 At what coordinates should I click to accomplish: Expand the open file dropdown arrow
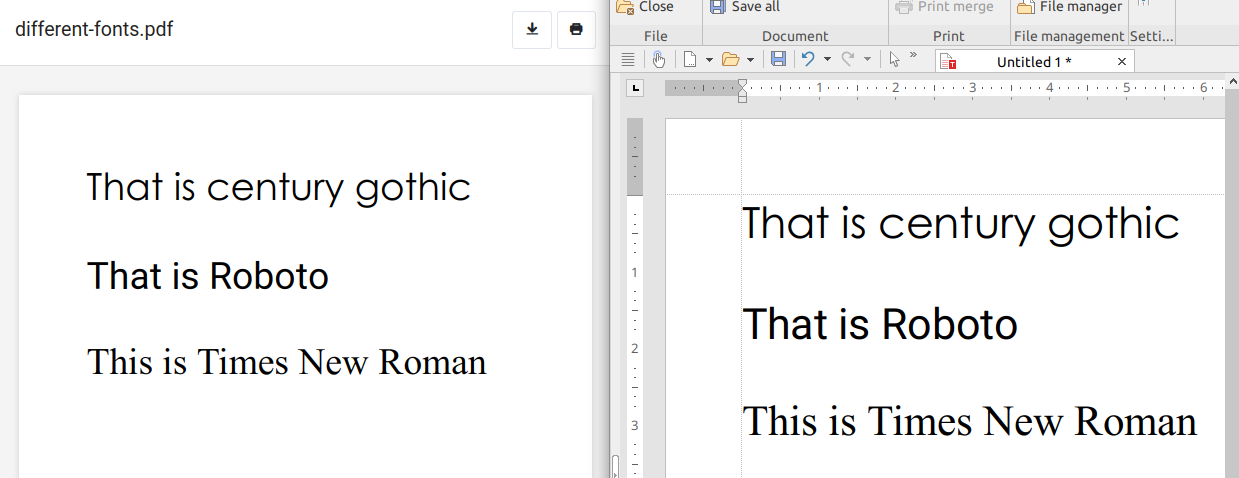(750, 60)
